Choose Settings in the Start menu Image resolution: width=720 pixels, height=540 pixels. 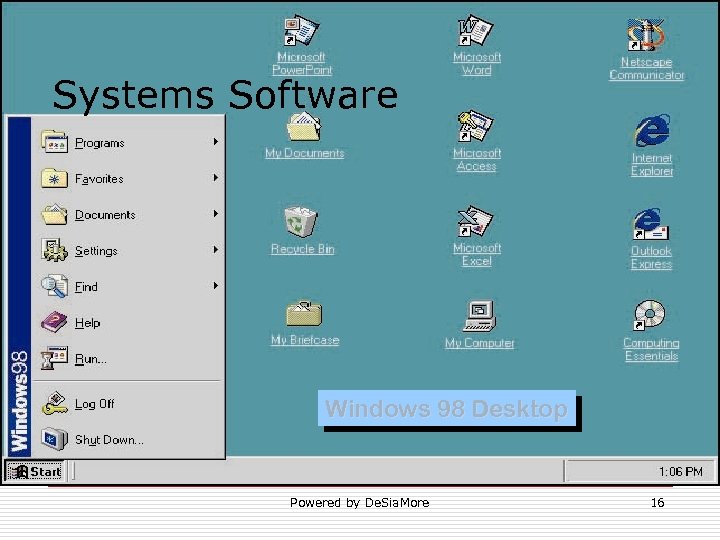128,250
